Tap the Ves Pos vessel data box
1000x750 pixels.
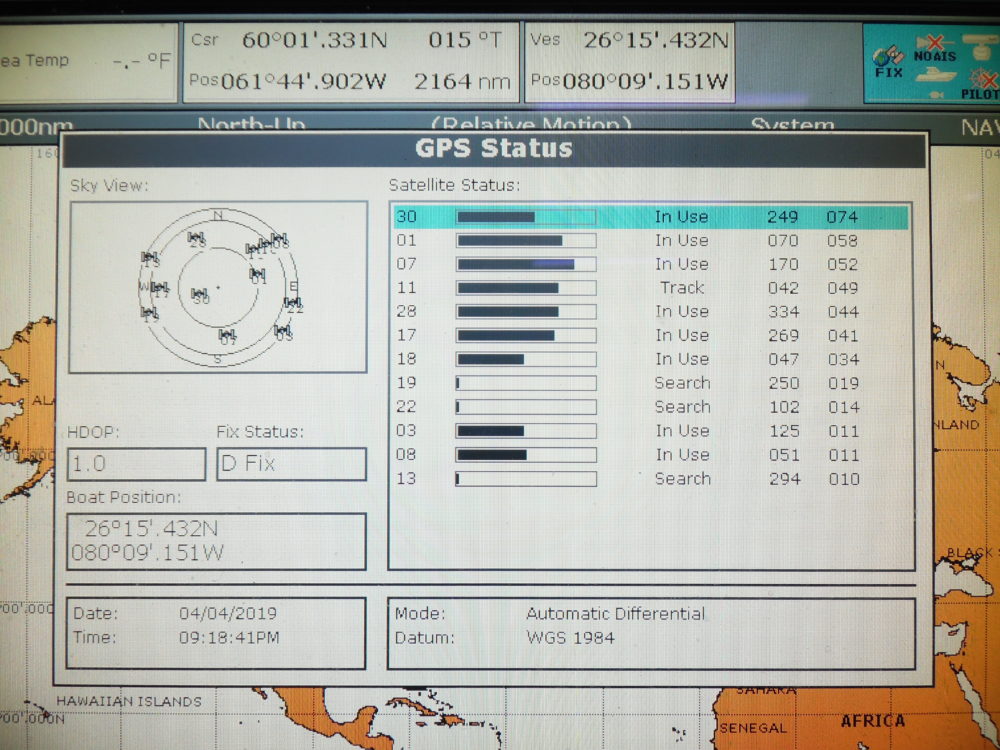pos(629,62)
